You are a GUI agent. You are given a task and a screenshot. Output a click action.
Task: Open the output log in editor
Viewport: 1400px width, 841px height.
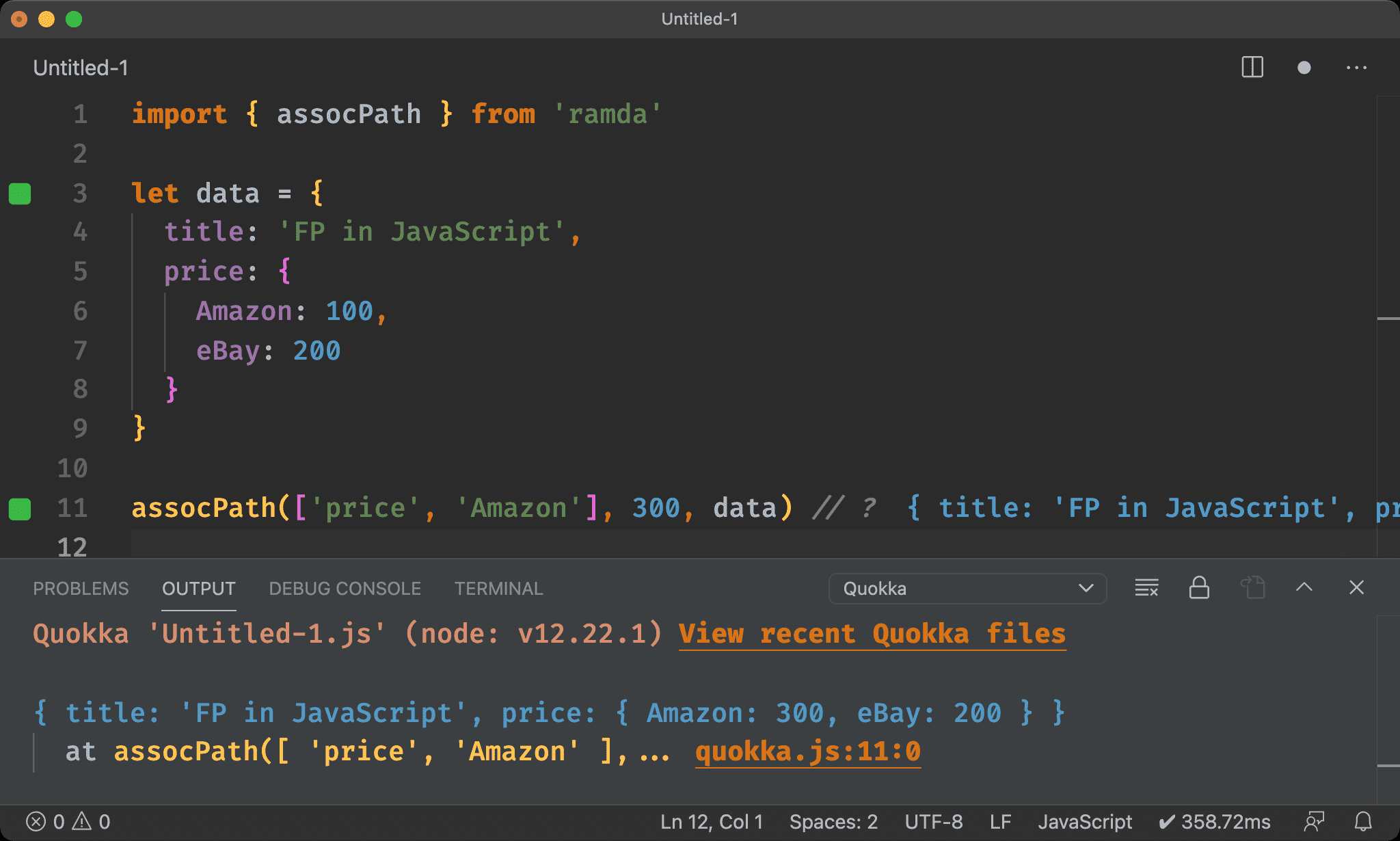click(1252, 588)
